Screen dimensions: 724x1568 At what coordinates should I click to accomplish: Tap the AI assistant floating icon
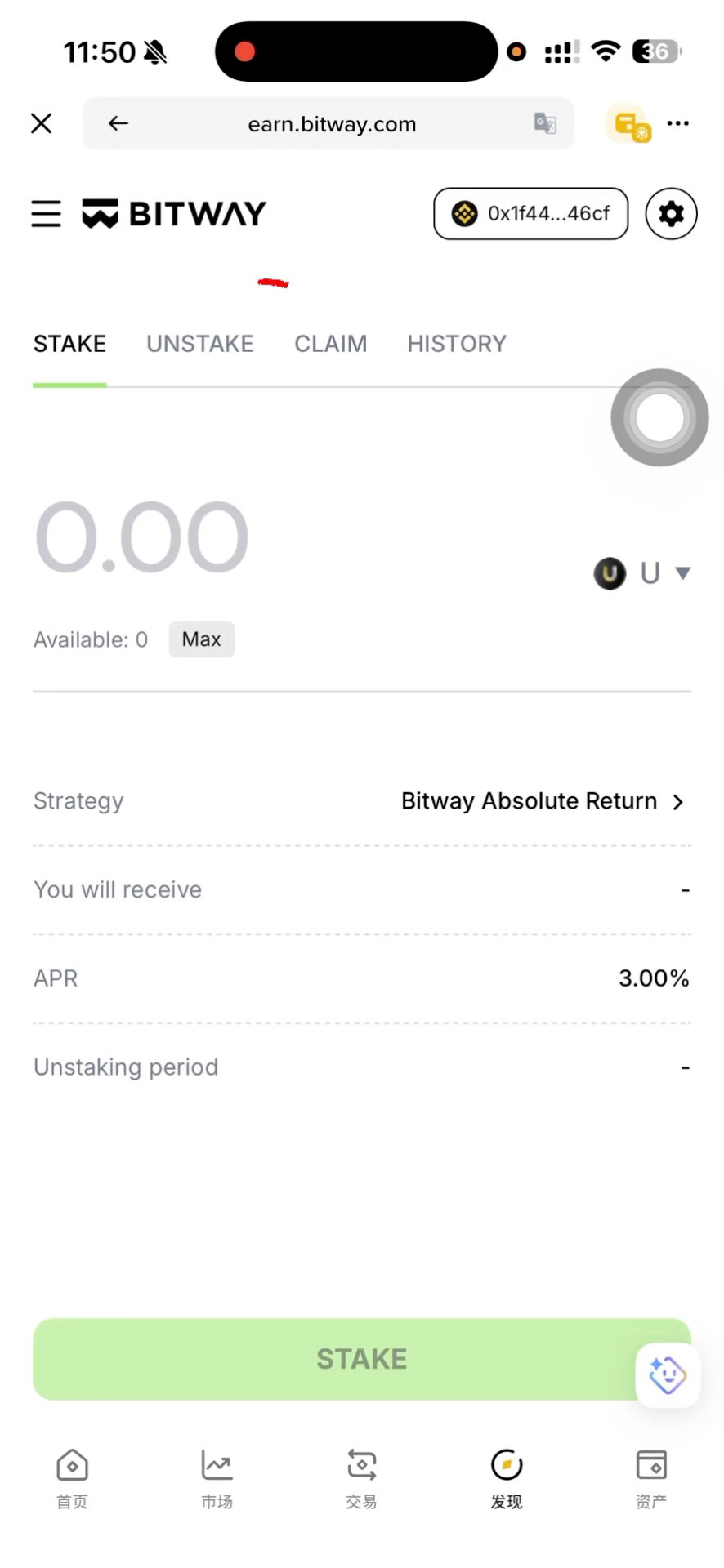coord(668,1374)
